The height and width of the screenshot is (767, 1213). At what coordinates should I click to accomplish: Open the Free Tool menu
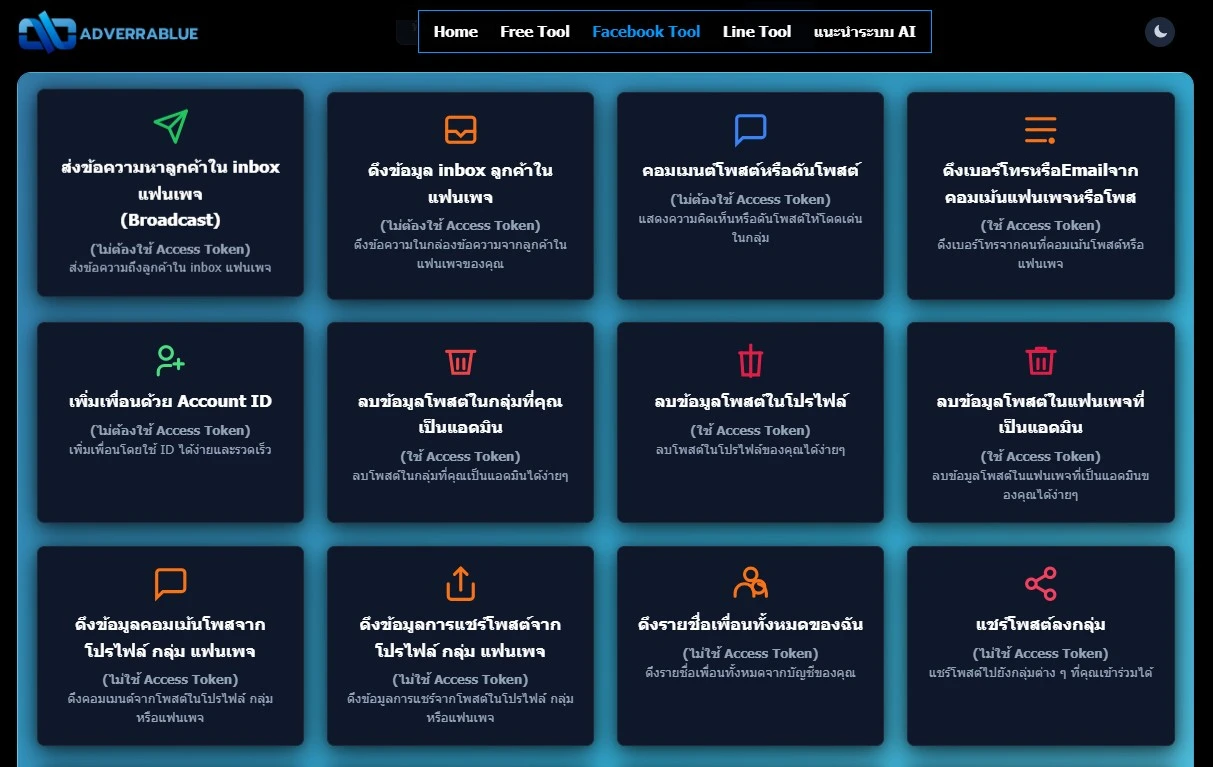(535, 32)
